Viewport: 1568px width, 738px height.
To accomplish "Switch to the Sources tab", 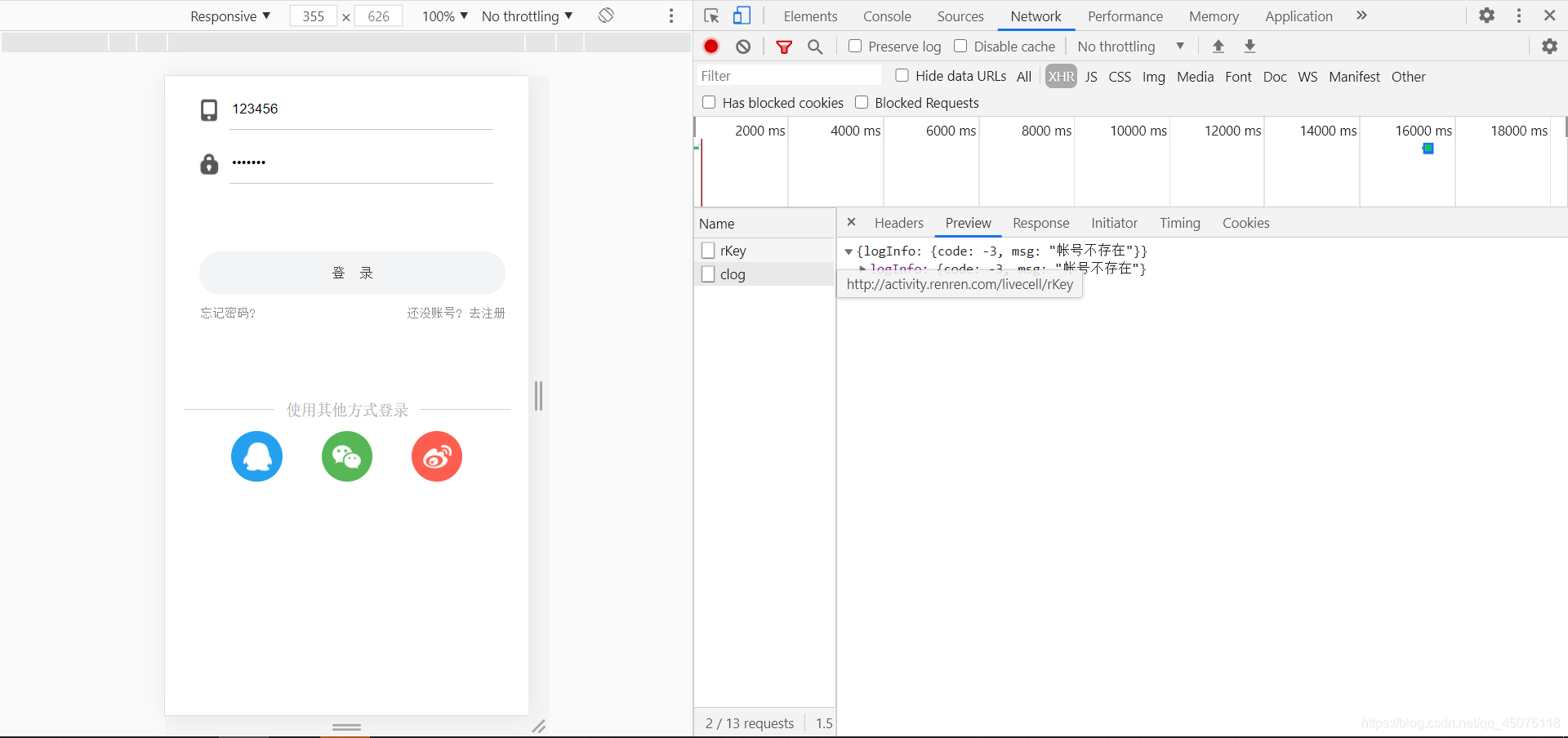I will 960,16.
